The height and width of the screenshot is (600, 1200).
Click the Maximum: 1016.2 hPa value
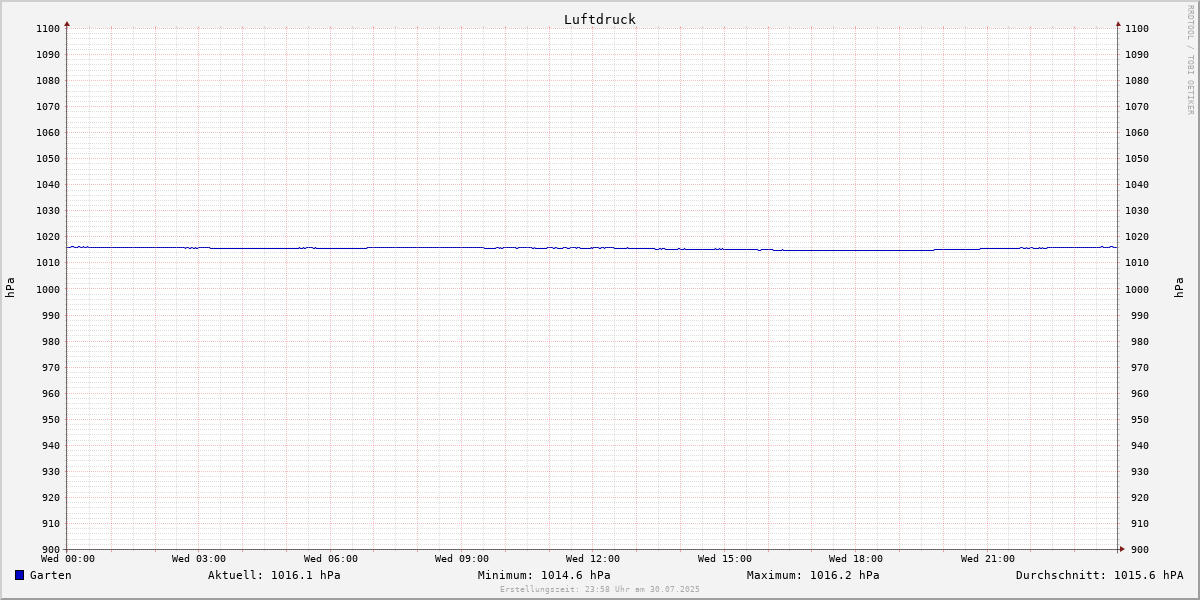(x=813, y=575)
